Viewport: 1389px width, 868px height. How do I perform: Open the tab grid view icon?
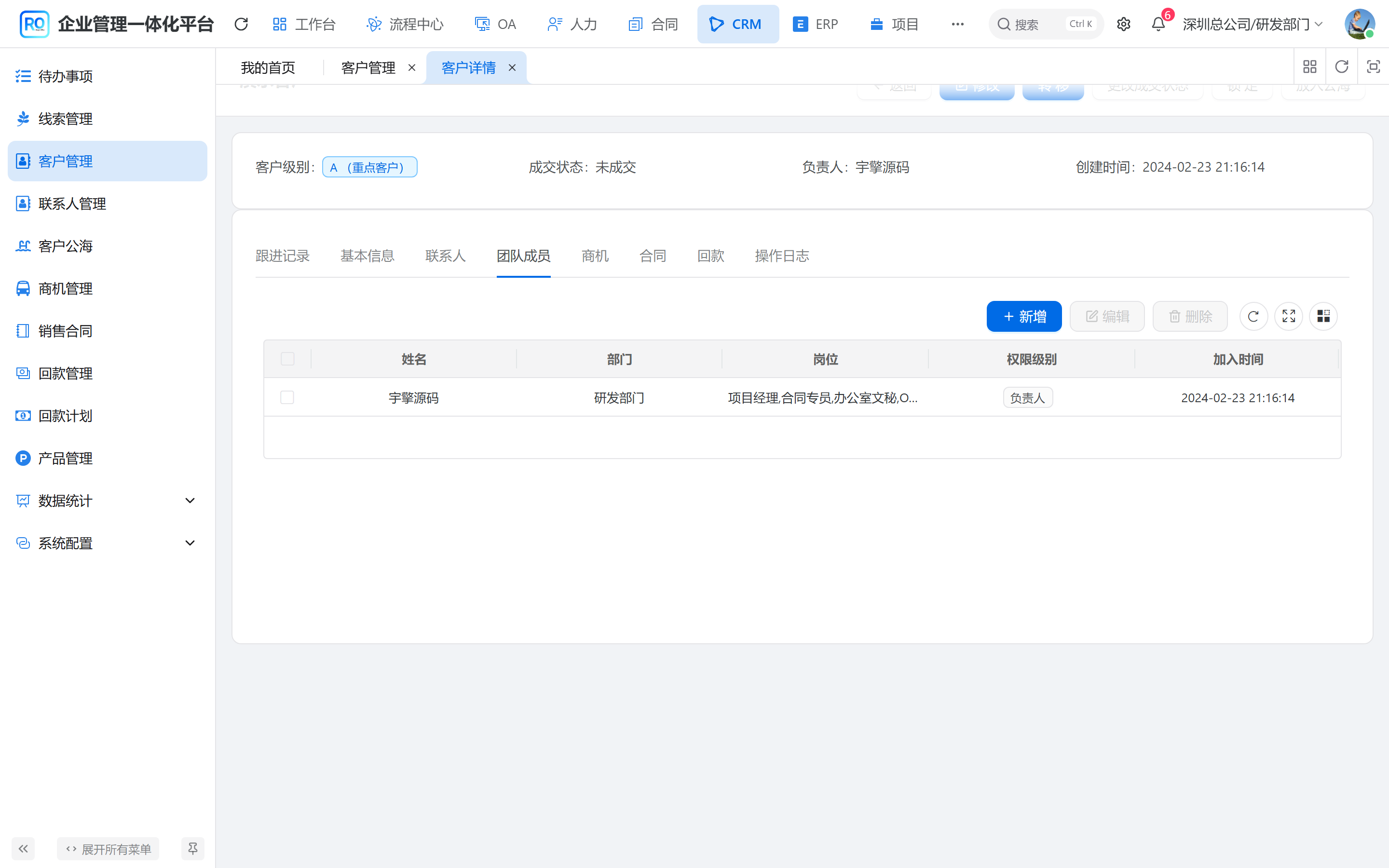[x=1310, y=67]
